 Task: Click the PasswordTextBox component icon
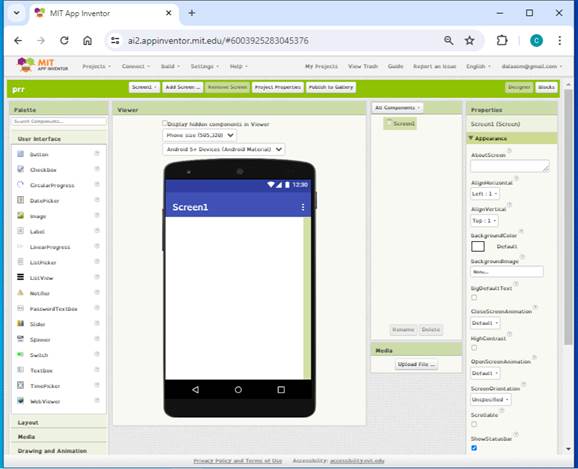coord(21,308)
